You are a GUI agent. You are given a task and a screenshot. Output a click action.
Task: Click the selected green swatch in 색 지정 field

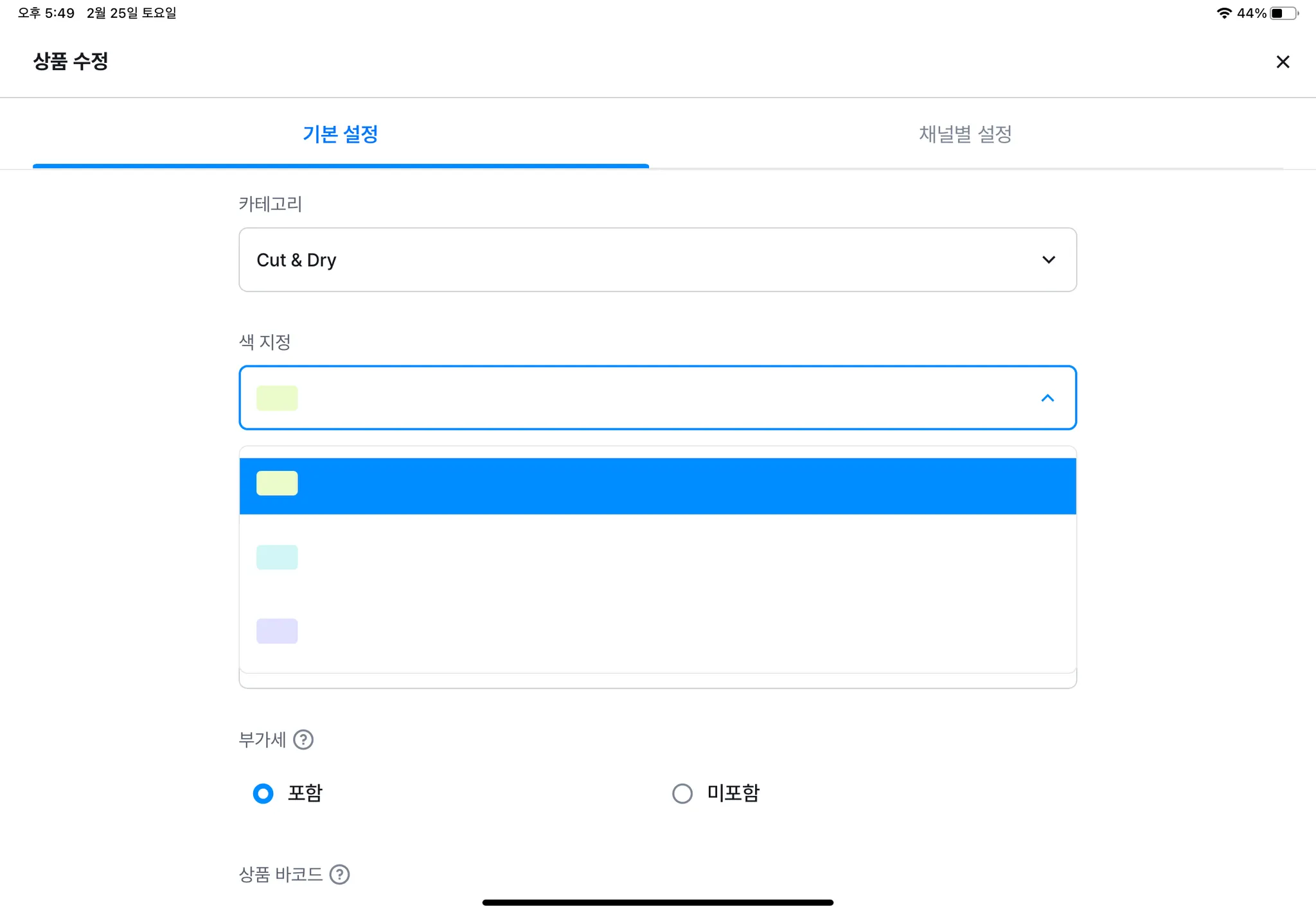tap(277, 398)
